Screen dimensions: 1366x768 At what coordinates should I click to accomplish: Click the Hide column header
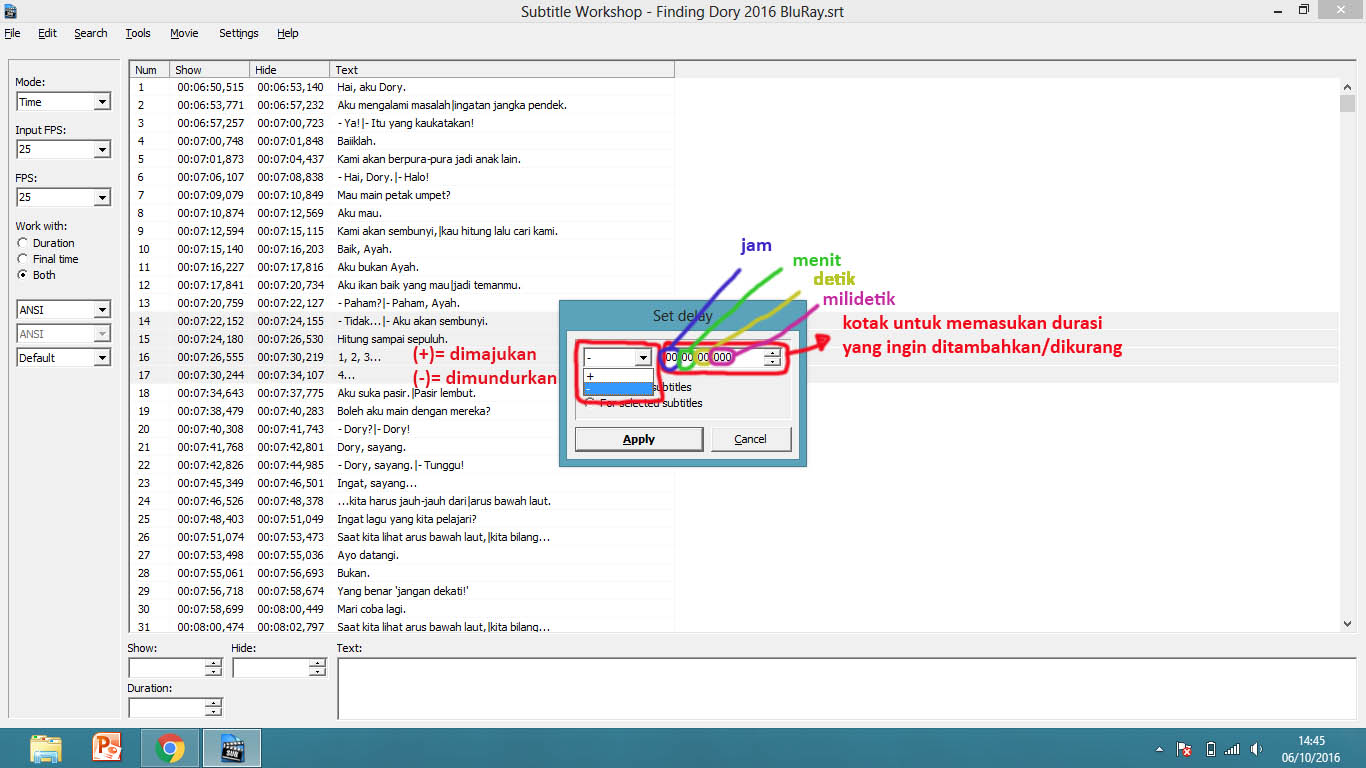(289, 70)
